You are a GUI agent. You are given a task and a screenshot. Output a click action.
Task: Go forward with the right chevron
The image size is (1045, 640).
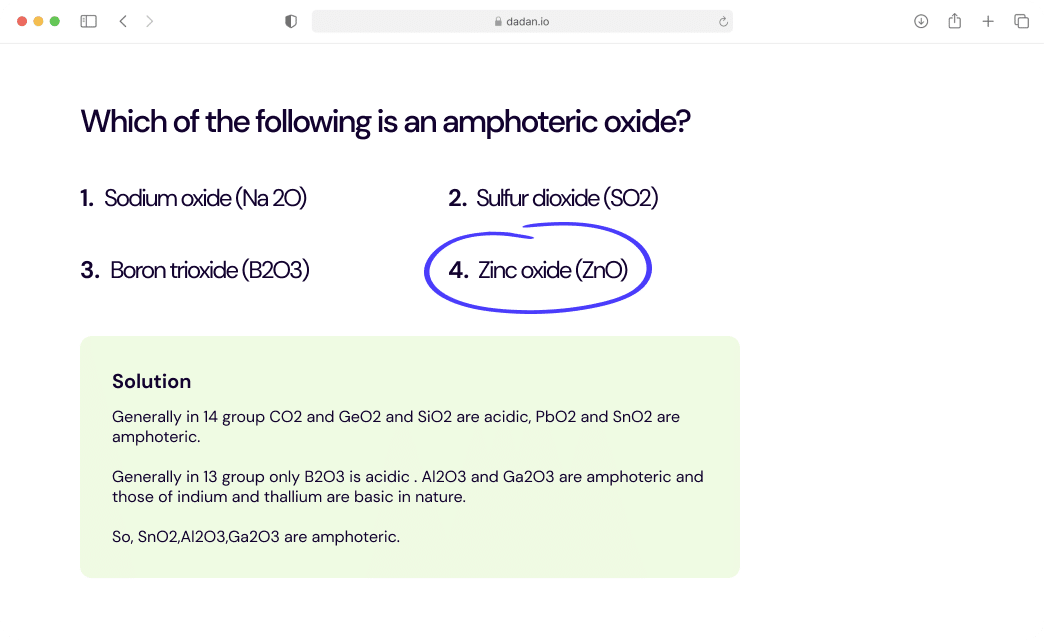pos(149,21)
